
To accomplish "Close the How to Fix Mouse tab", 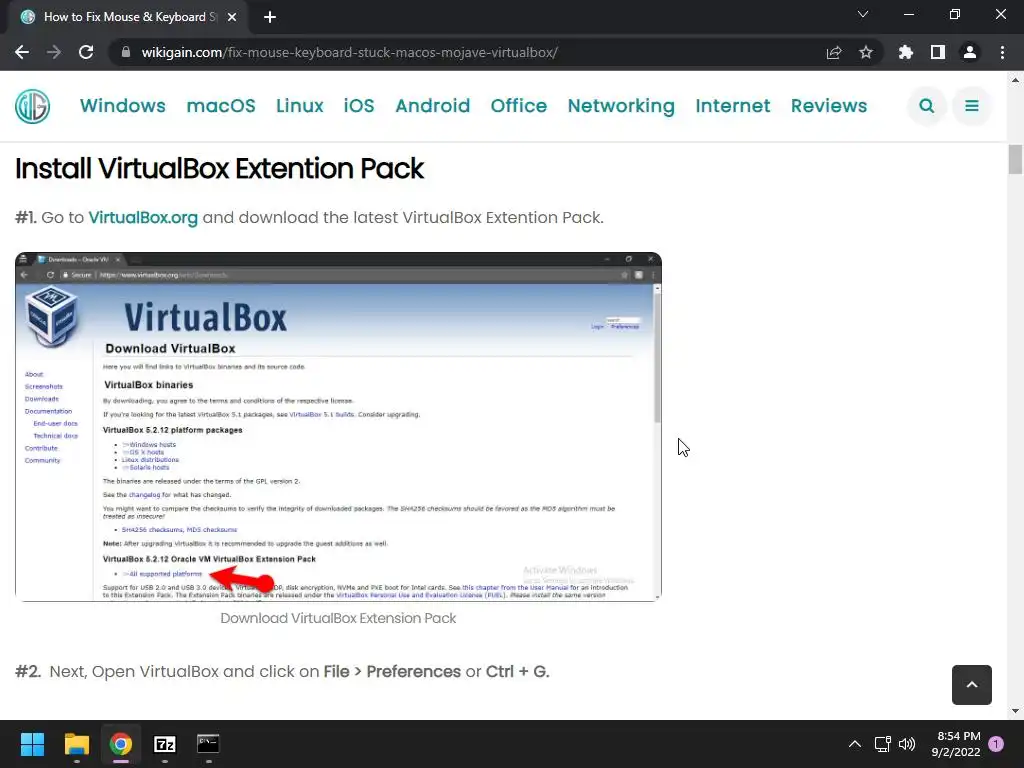I will tap(232, 17).
